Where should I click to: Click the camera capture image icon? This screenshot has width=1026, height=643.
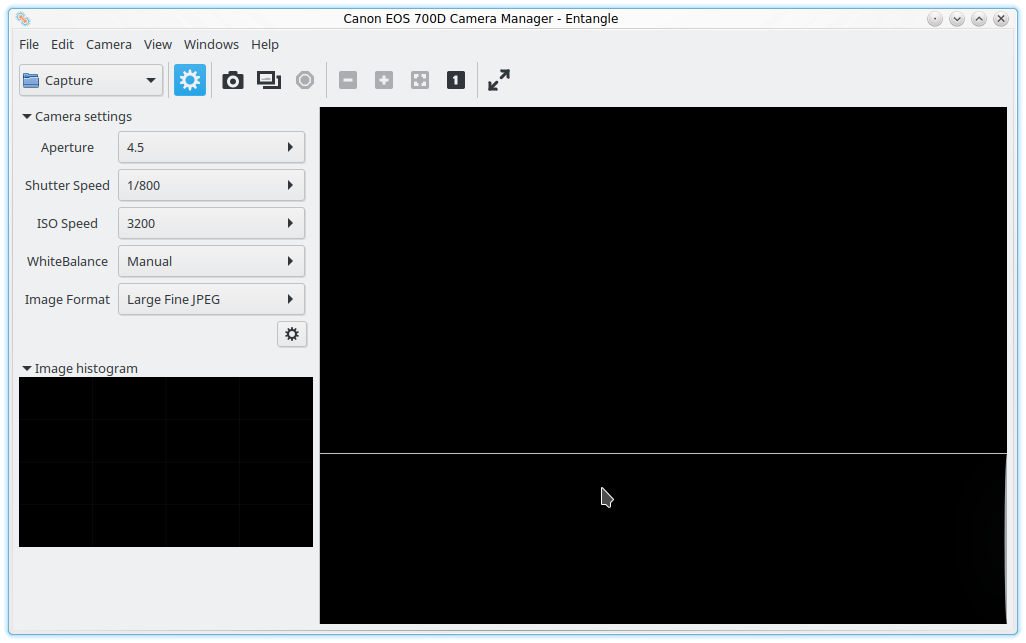coord(233,80)
